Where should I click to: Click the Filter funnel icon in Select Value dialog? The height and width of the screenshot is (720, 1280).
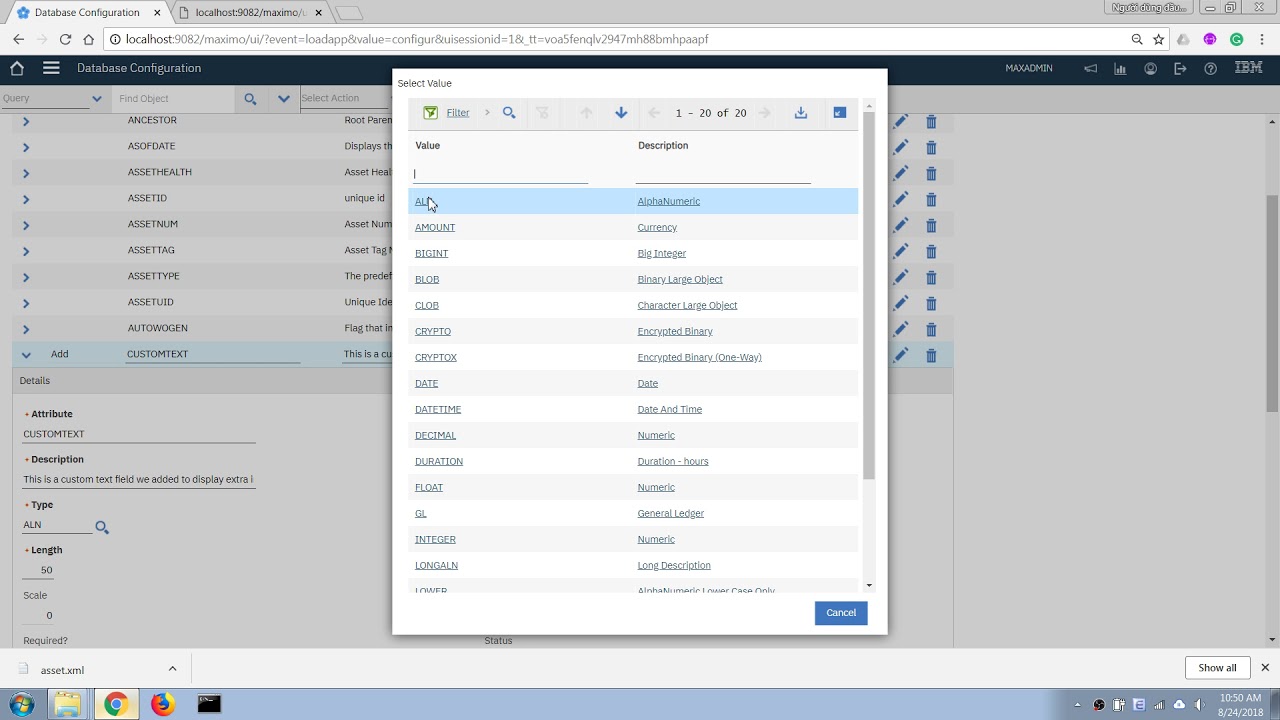[x=430, y=113]
